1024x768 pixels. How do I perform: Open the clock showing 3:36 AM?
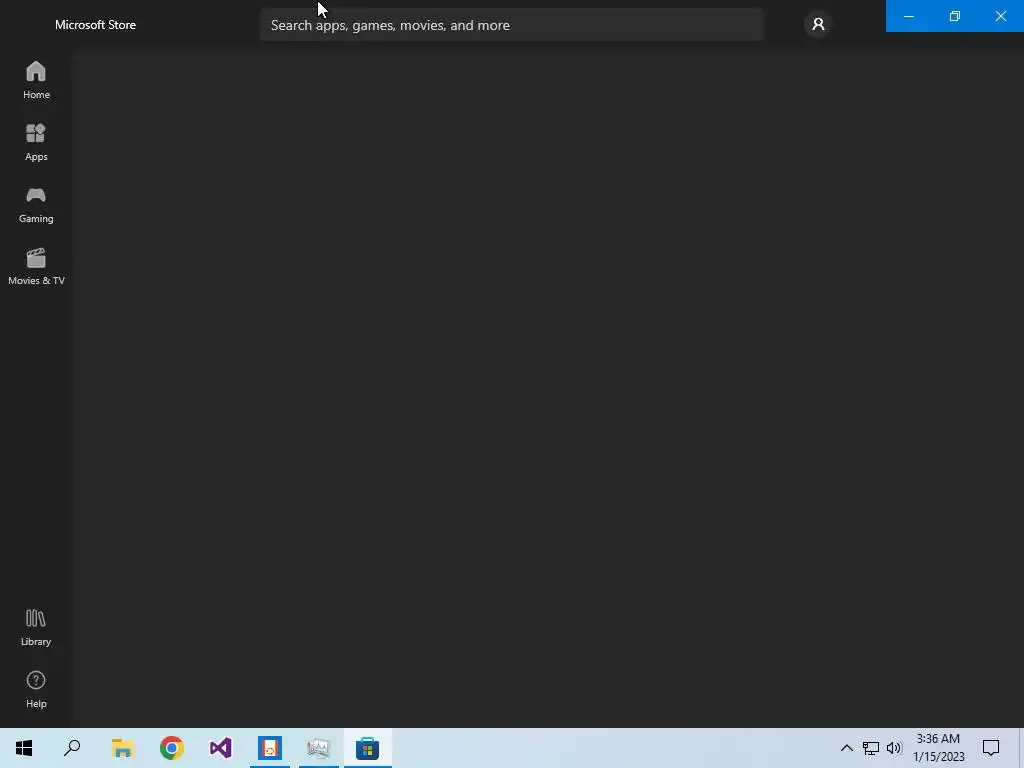[x=938, y=748]
